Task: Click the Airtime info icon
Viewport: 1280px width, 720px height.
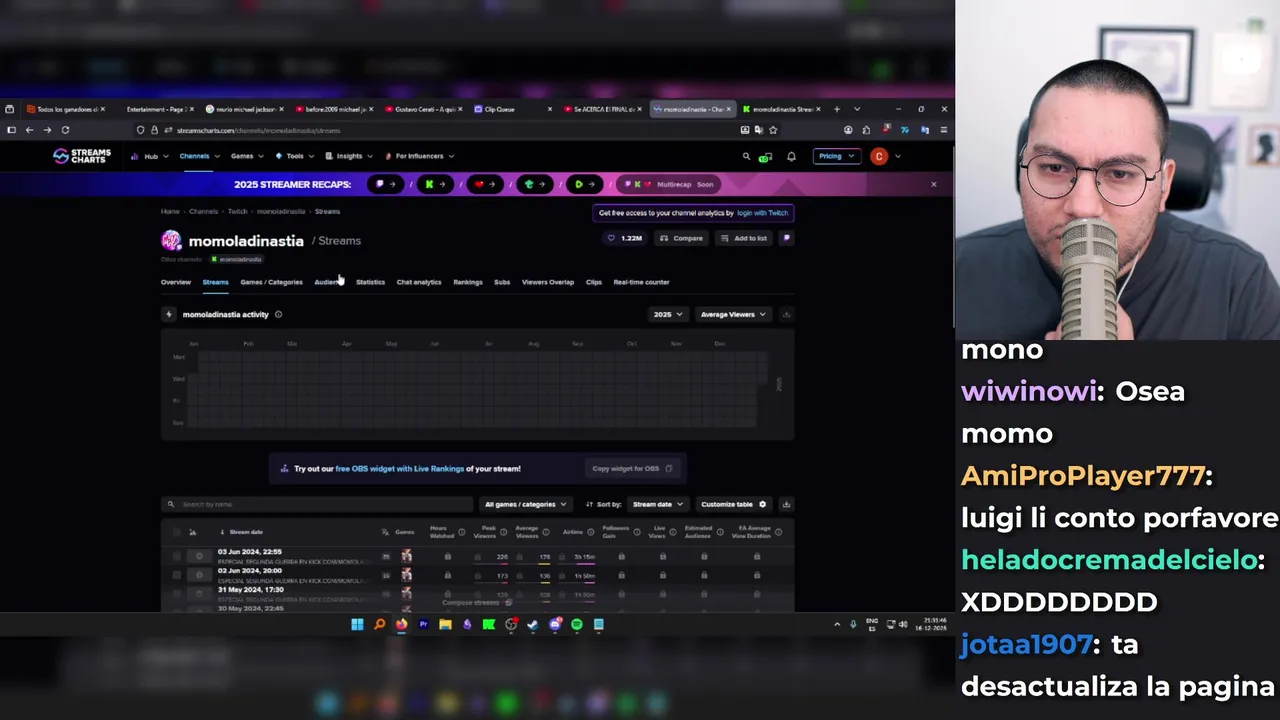Action: point(592,532)
